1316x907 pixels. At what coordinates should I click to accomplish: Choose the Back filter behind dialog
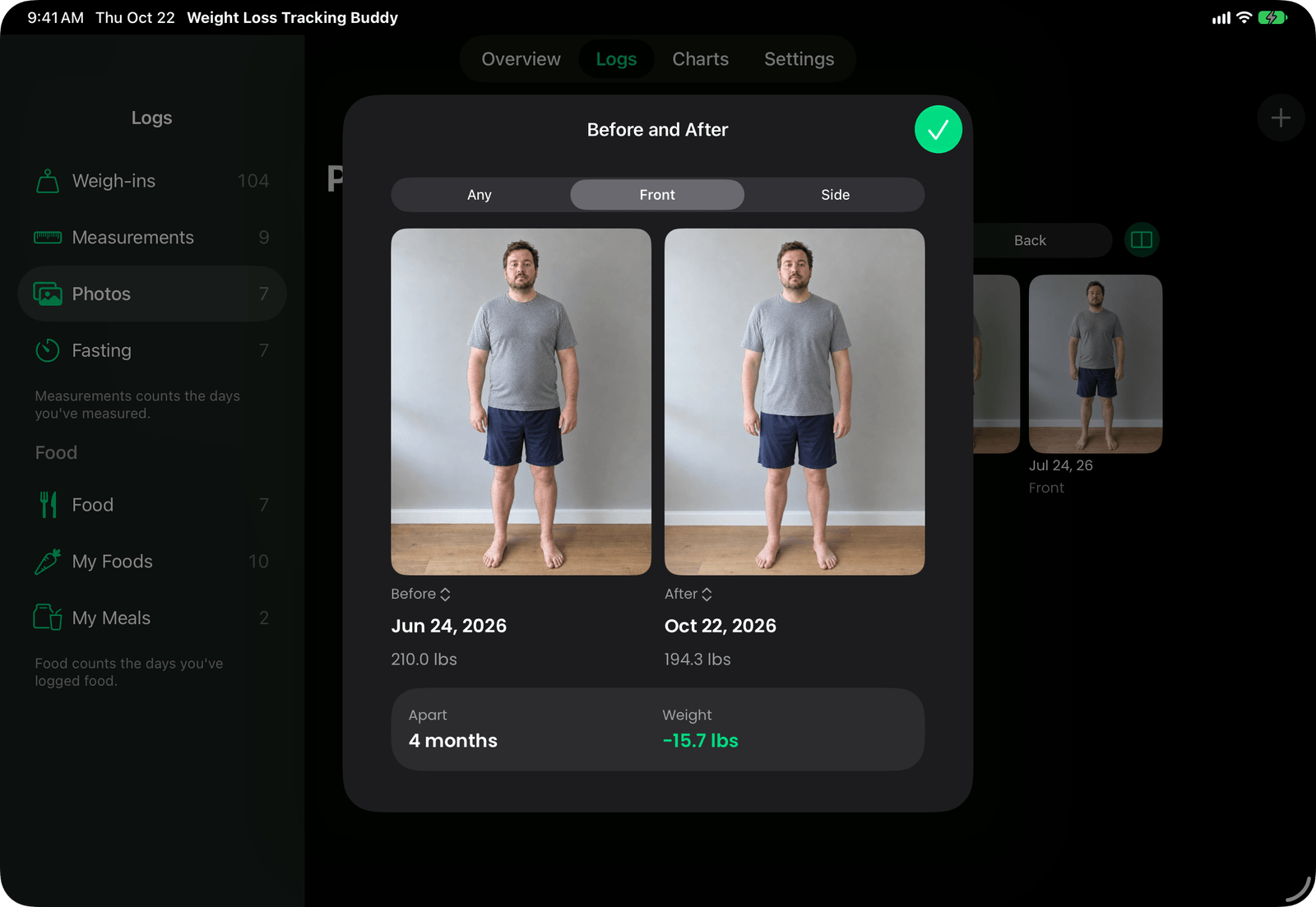[x=1030, y=240]
